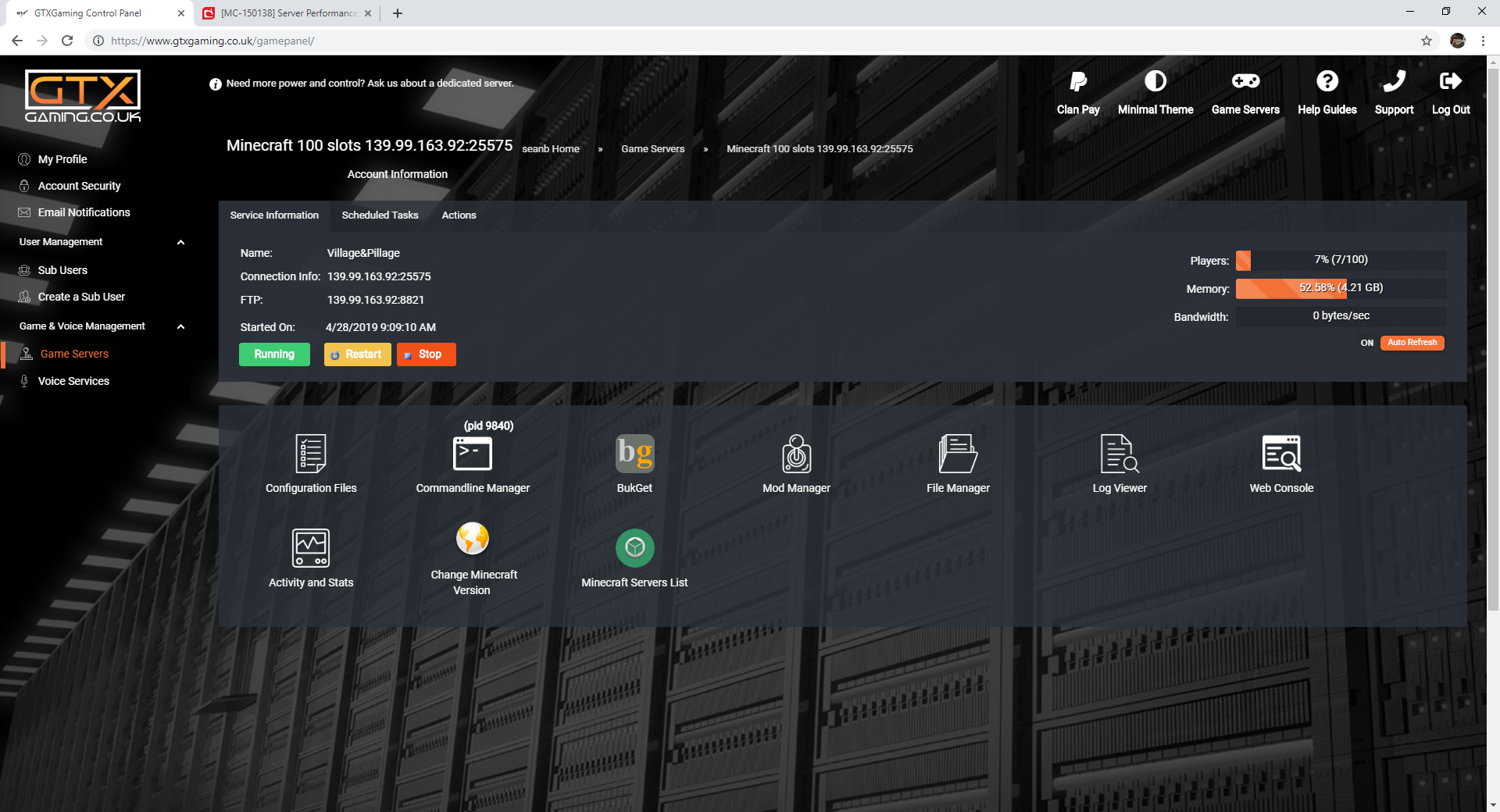Open the BukGet plugin icon
The image size is (1500, 812).
[x=634, y=454]
